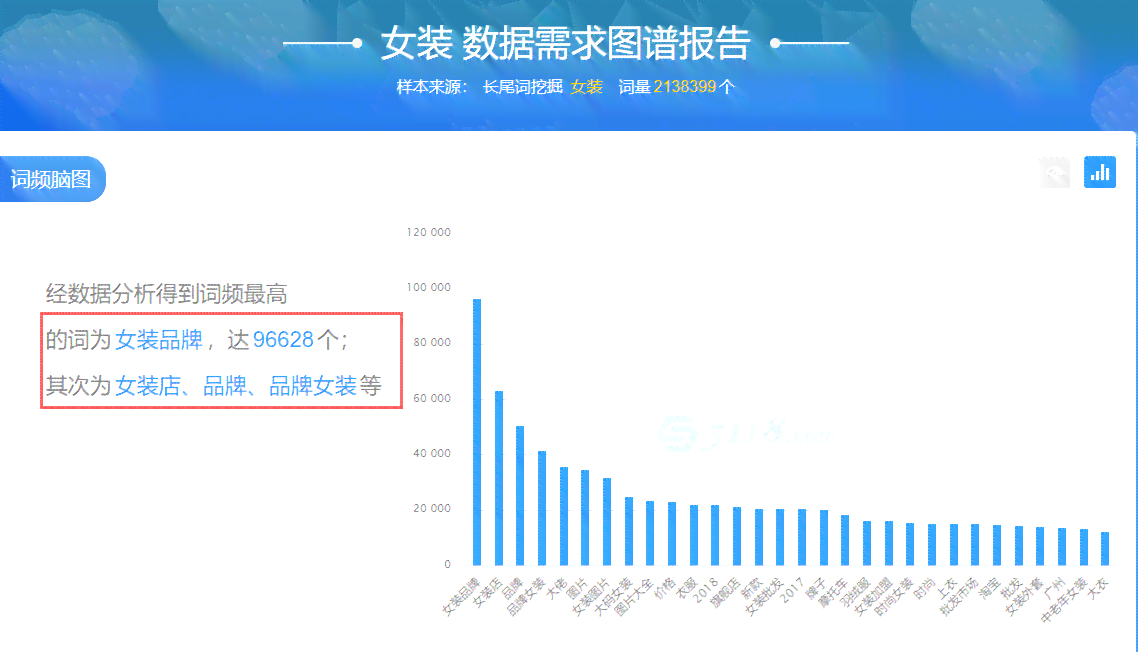Click the 经数据分析得到词频最高 line
Screen dimensions: 1138x652
point(167,294)
